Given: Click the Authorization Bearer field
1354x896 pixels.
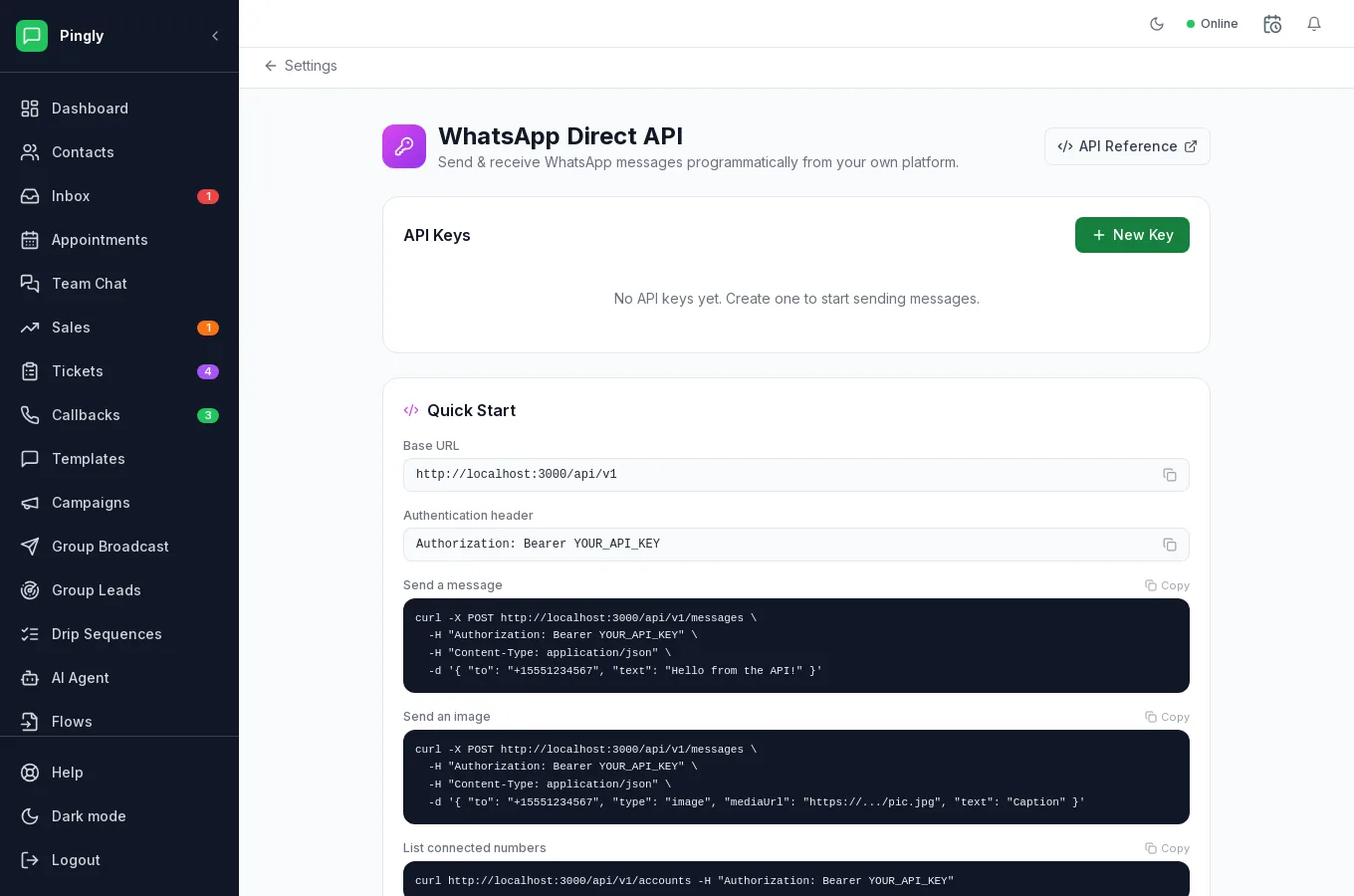Looking at the screenshot, I should 796,545.
